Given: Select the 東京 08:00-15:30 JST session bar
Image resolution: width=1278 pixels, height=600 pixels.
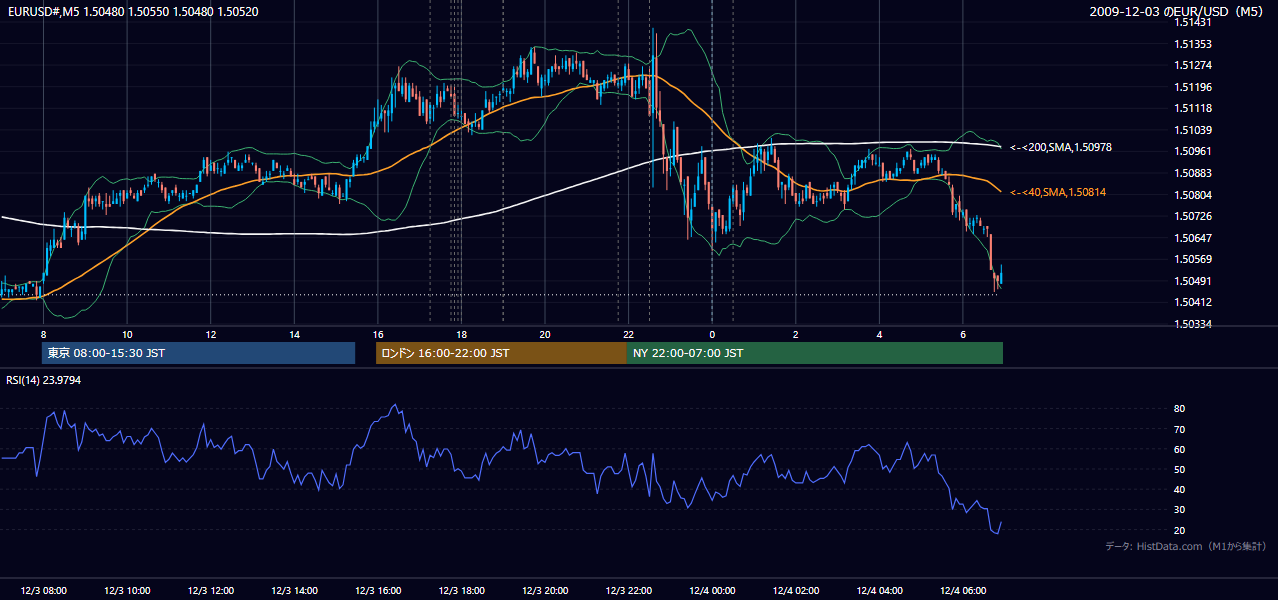Looking at the screenshot, I should 198,353.
